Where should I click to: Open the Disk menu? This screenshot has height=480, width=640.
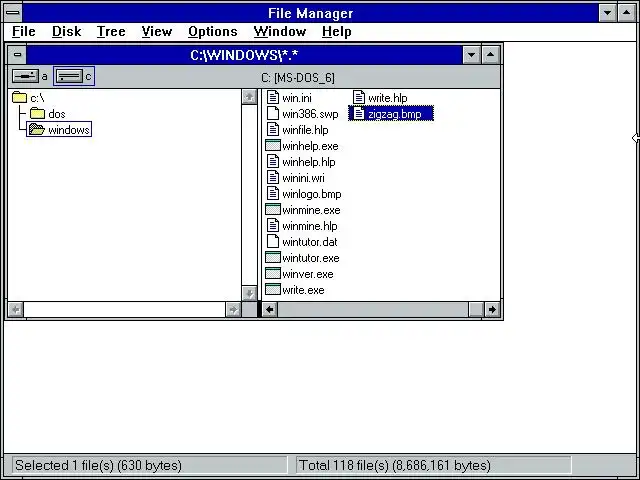(67, 31)
